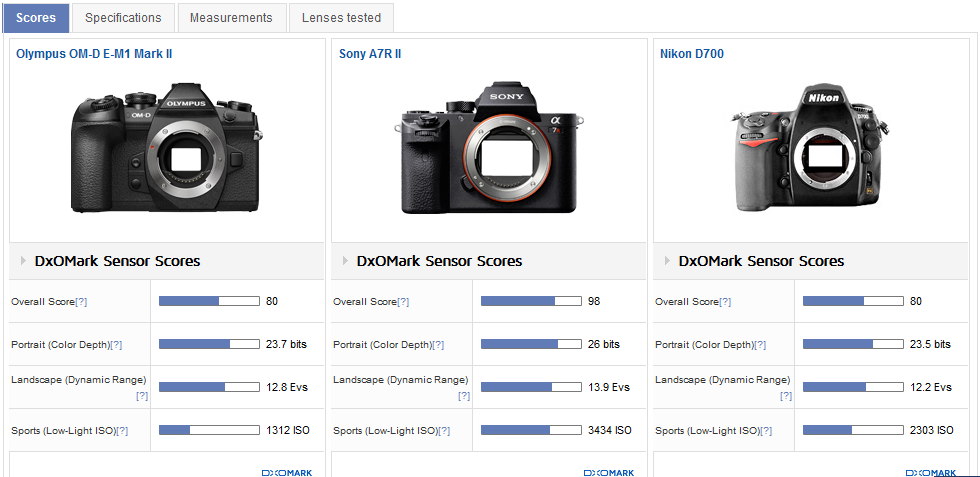Click the Sony A7R II camera image
The width and height of the screenshot is (980, 477).
pos(488,150)
